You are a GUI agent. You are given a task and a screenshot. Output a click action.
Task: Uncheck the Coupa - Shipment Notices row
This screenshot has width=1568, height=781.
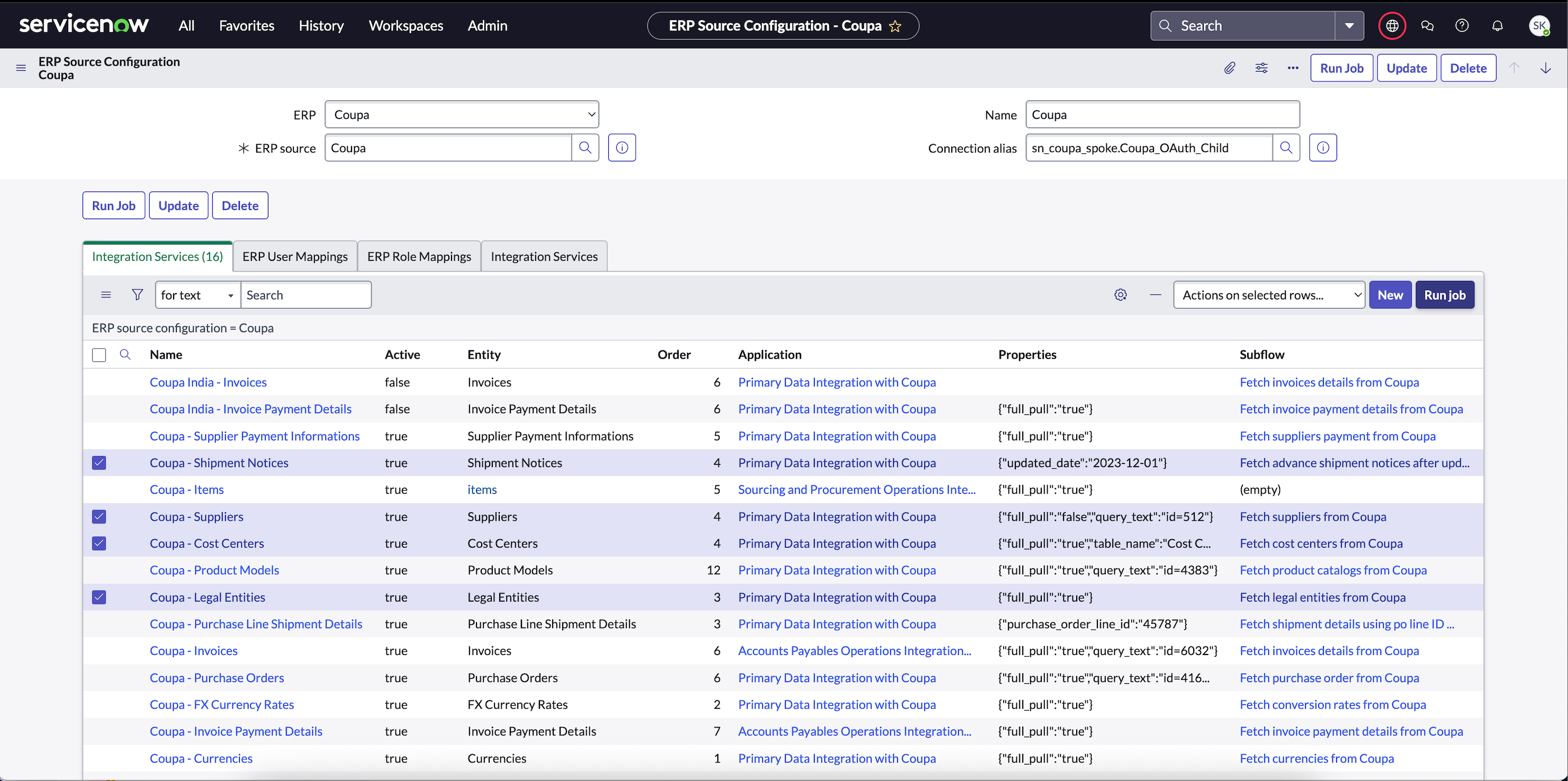point(98,463)
